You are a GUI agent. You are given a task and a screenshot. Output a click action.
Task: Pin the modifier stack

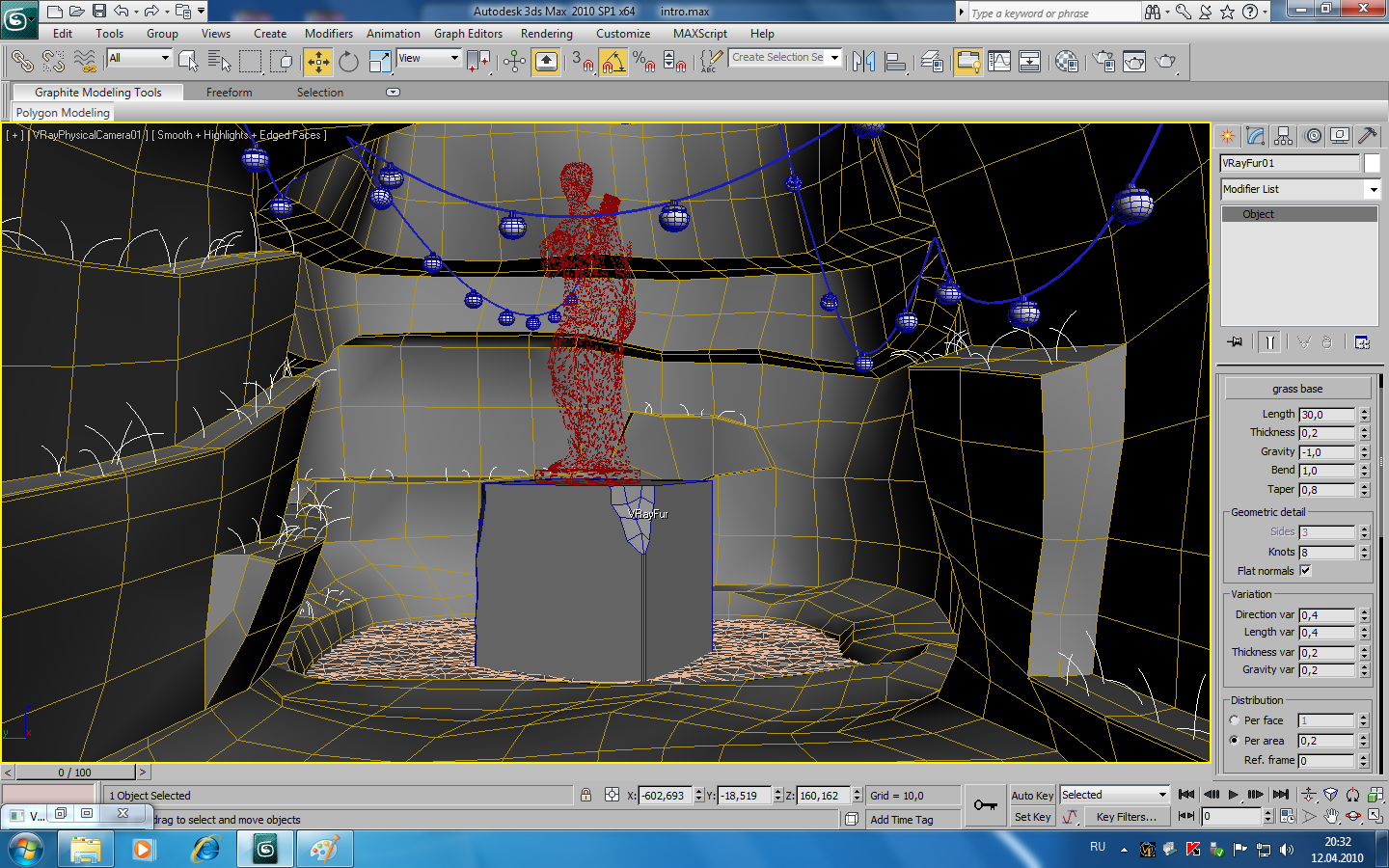tap(1235, 341)
